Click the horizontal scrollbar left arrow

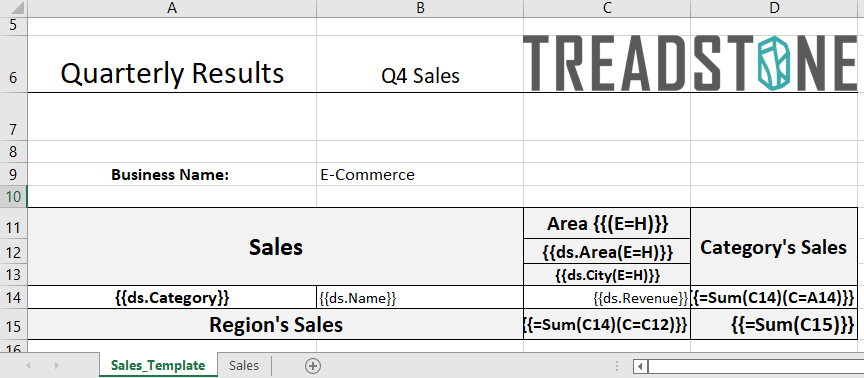(x=640, y=366)
